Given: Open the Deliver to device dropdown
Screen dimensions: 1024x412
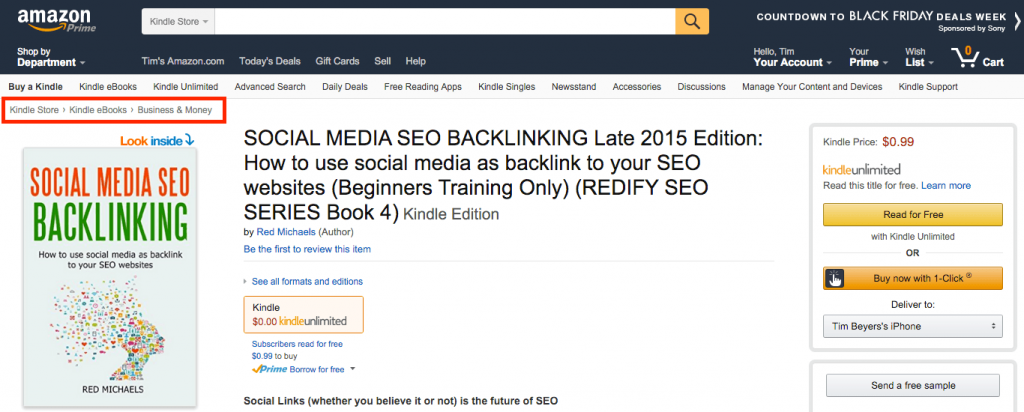Looking at the screenshot, I should tap(912, 326).
